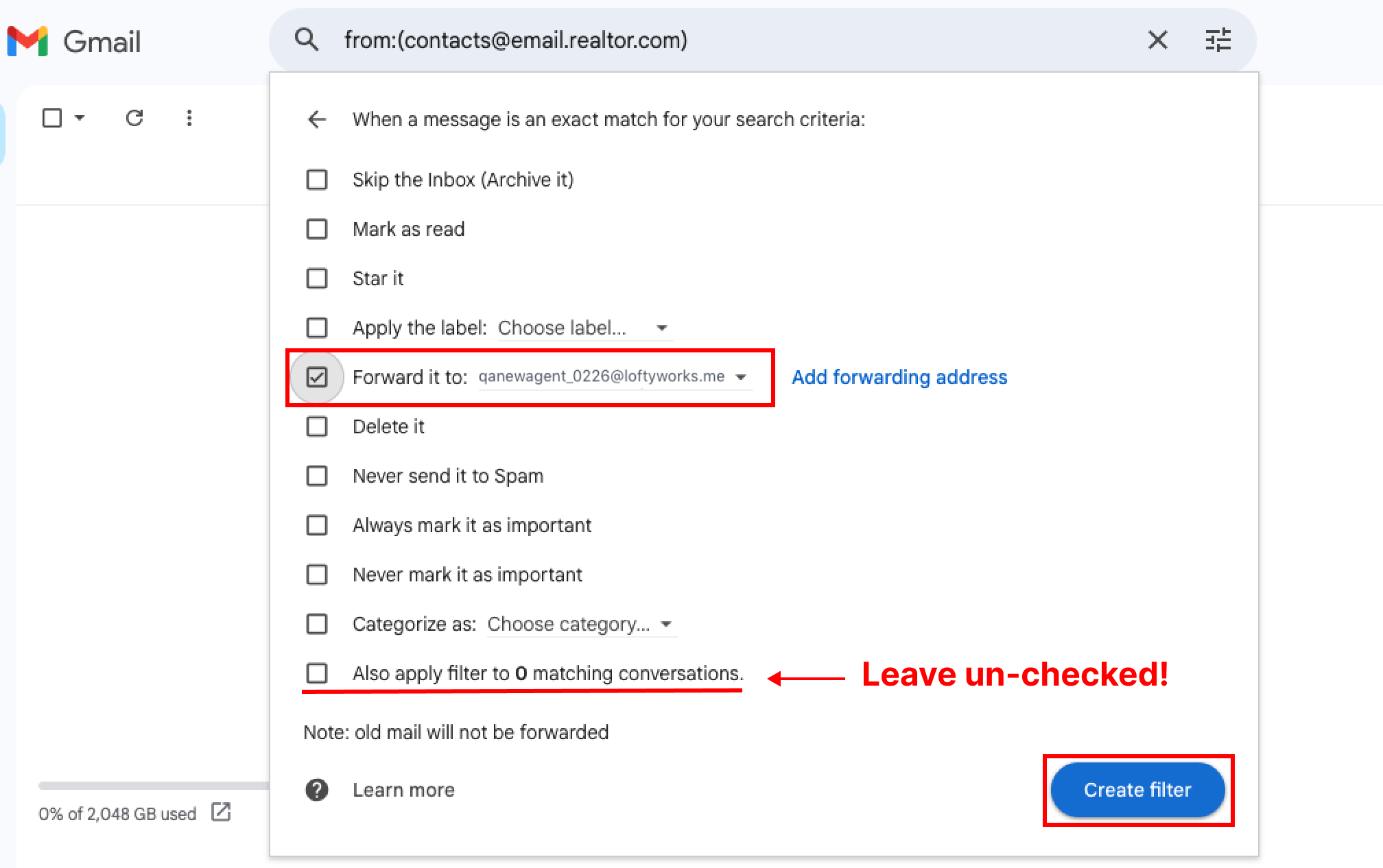
Task: Enable Skip the Inbox (Archive it)
Action: (317, 180)
